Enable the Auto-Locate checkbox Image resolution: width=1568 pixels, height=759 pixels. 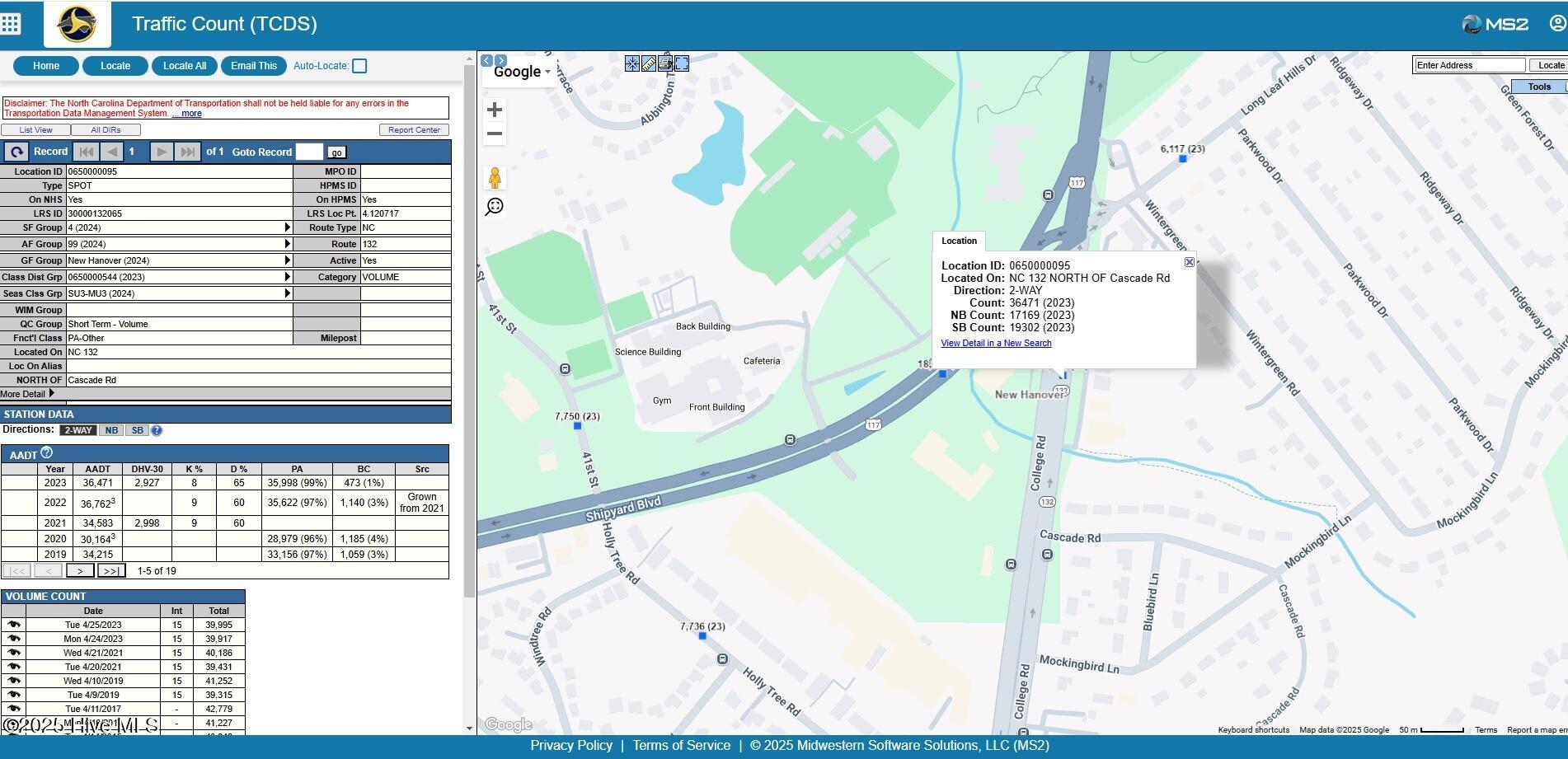359,66
